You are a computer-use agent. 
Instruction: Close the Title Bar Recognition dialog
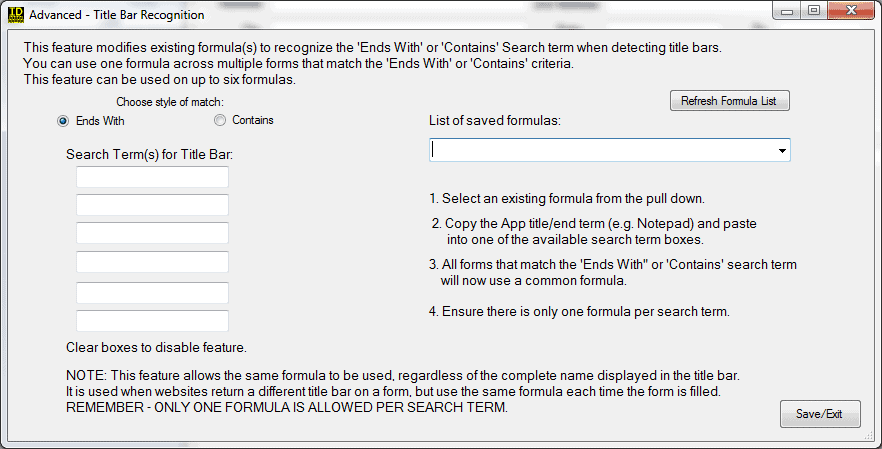850,11
